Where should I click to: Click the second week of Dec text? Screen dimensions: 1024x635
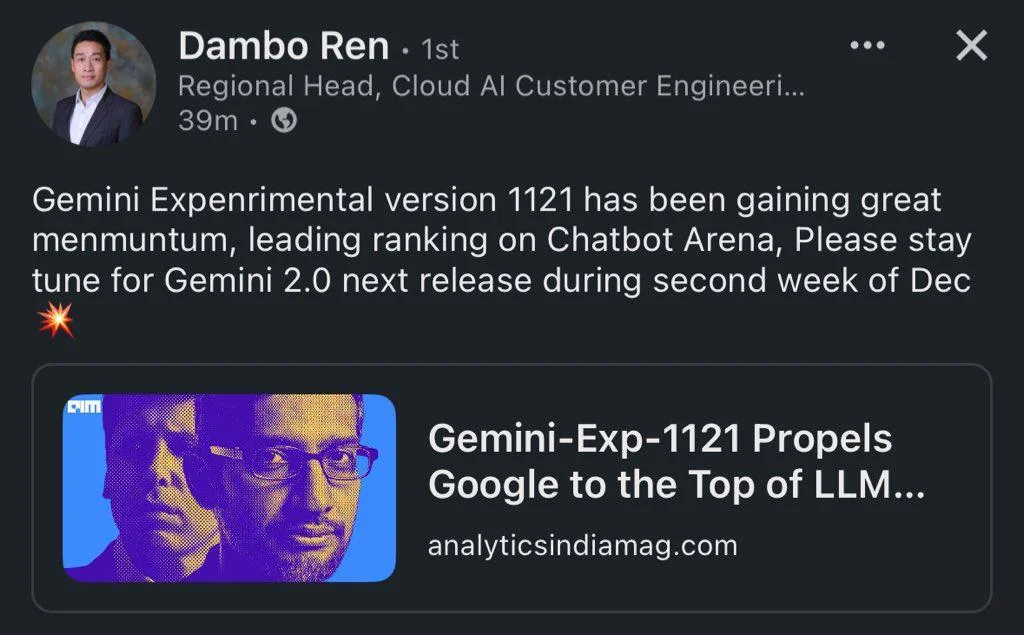[x=812, y=281]
